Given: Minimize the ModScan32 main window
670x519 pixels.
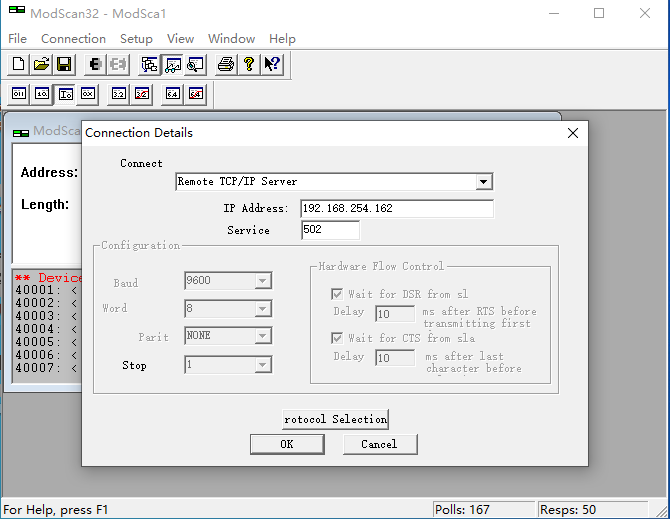Looking at the screenshot, I should 554,13.
